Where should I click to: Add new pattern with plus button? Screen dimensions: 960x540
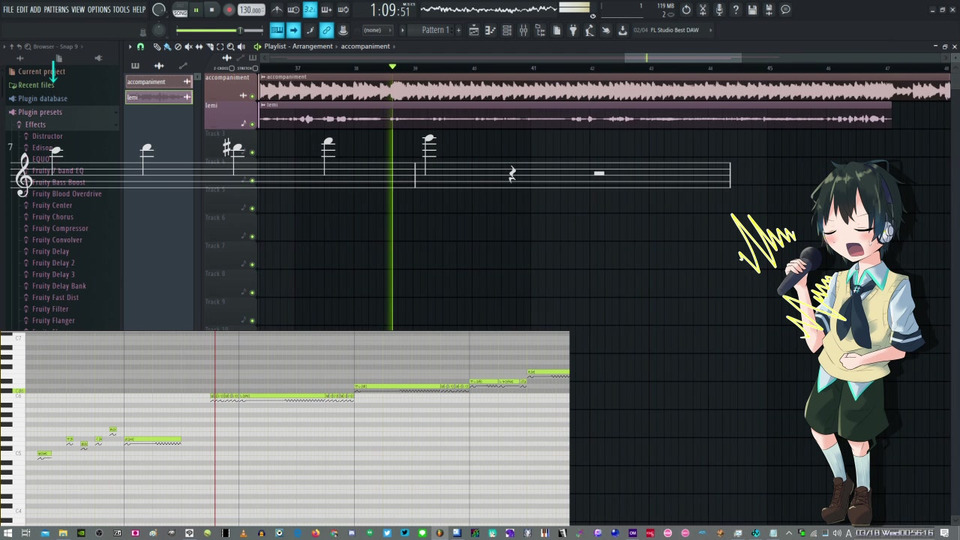pos(459,30)
